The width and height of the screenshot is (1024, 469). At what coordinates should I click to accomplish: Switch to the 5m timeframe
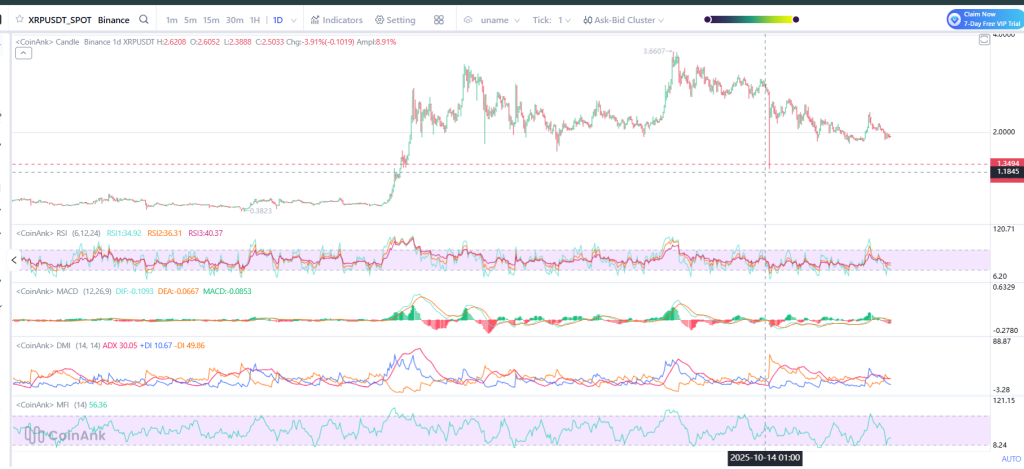tap(190, 20)
